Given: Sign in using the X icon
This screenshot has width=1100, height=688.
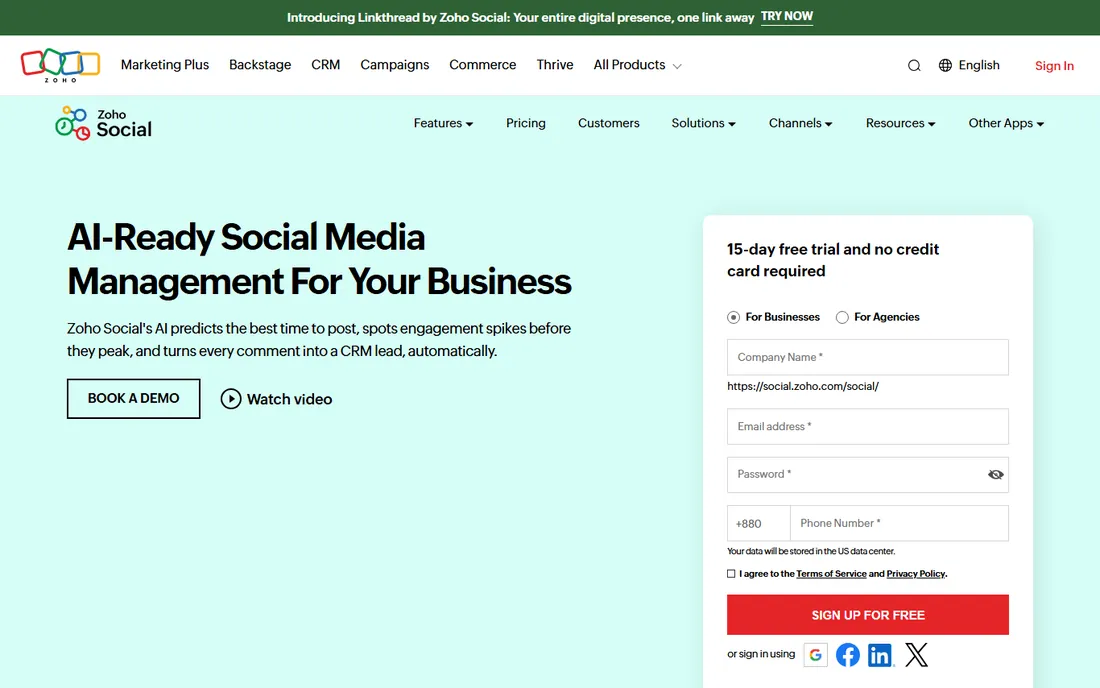Looking at the screenshot, I should click(x=916, y=654).
